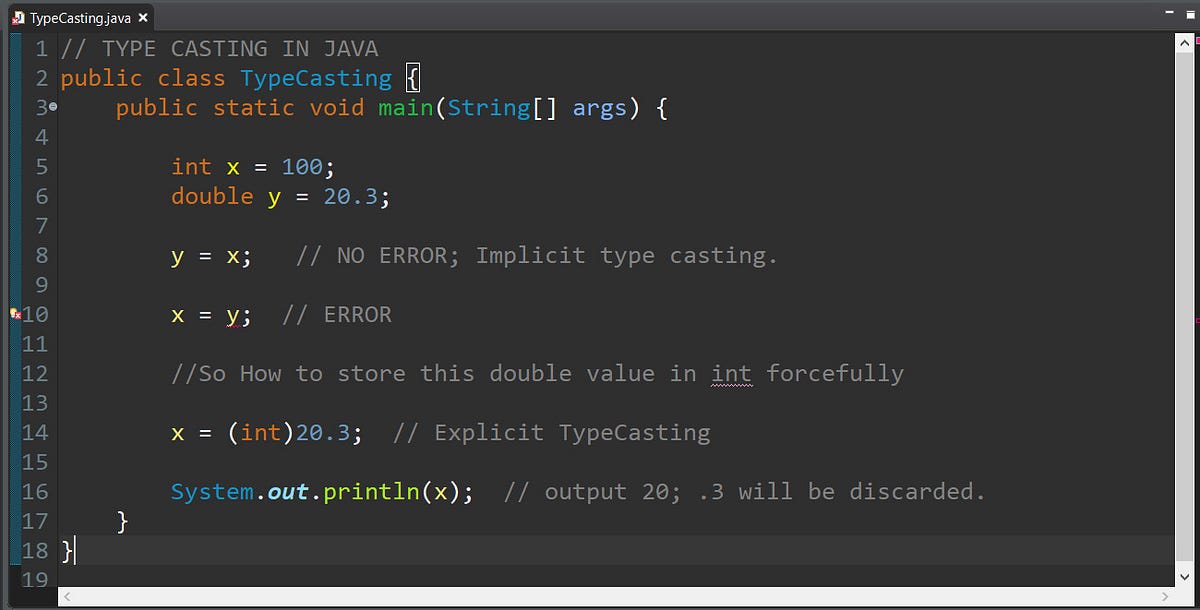
Task: Click the left arrow of the horizontal scrollbar
Action: [65, 597]
